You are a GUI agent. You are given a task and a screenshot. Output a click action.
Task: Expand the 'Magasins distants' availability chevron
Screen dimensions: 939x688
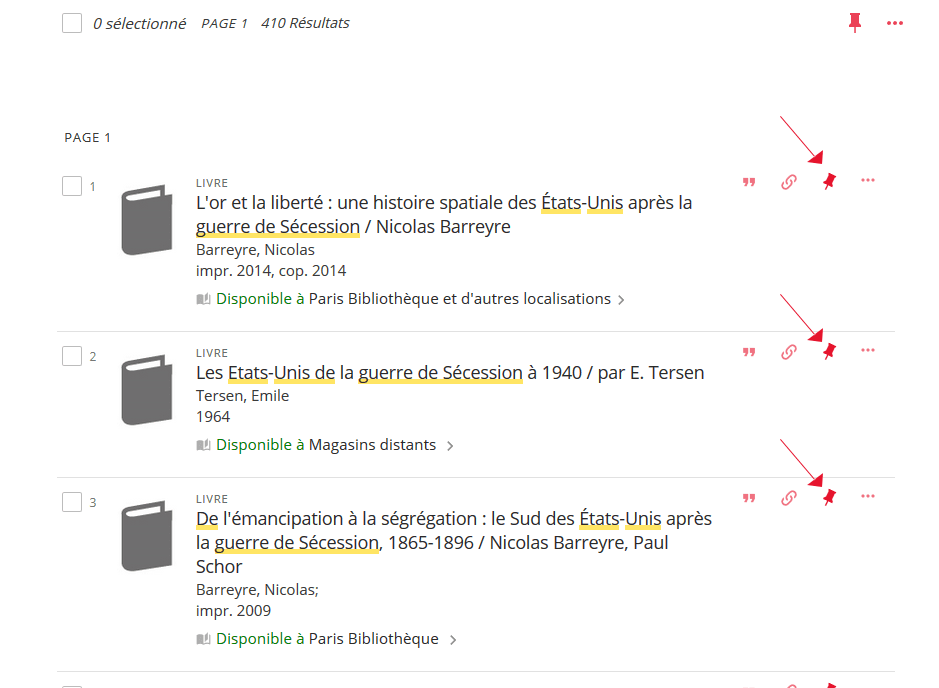[x=450, y=446]
